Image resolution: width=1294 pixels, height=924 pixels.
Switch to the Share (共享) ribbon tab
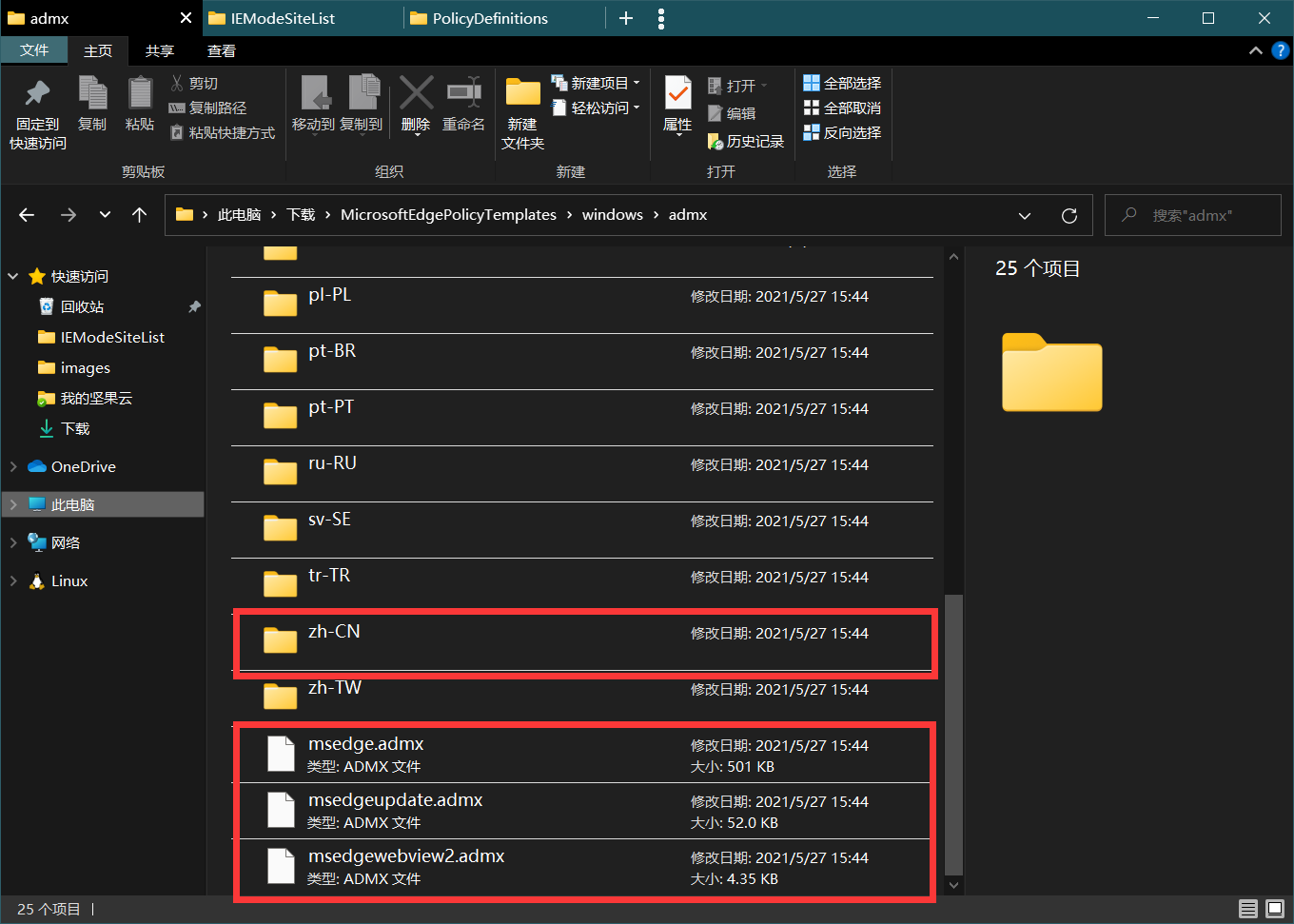coord(160,51)
